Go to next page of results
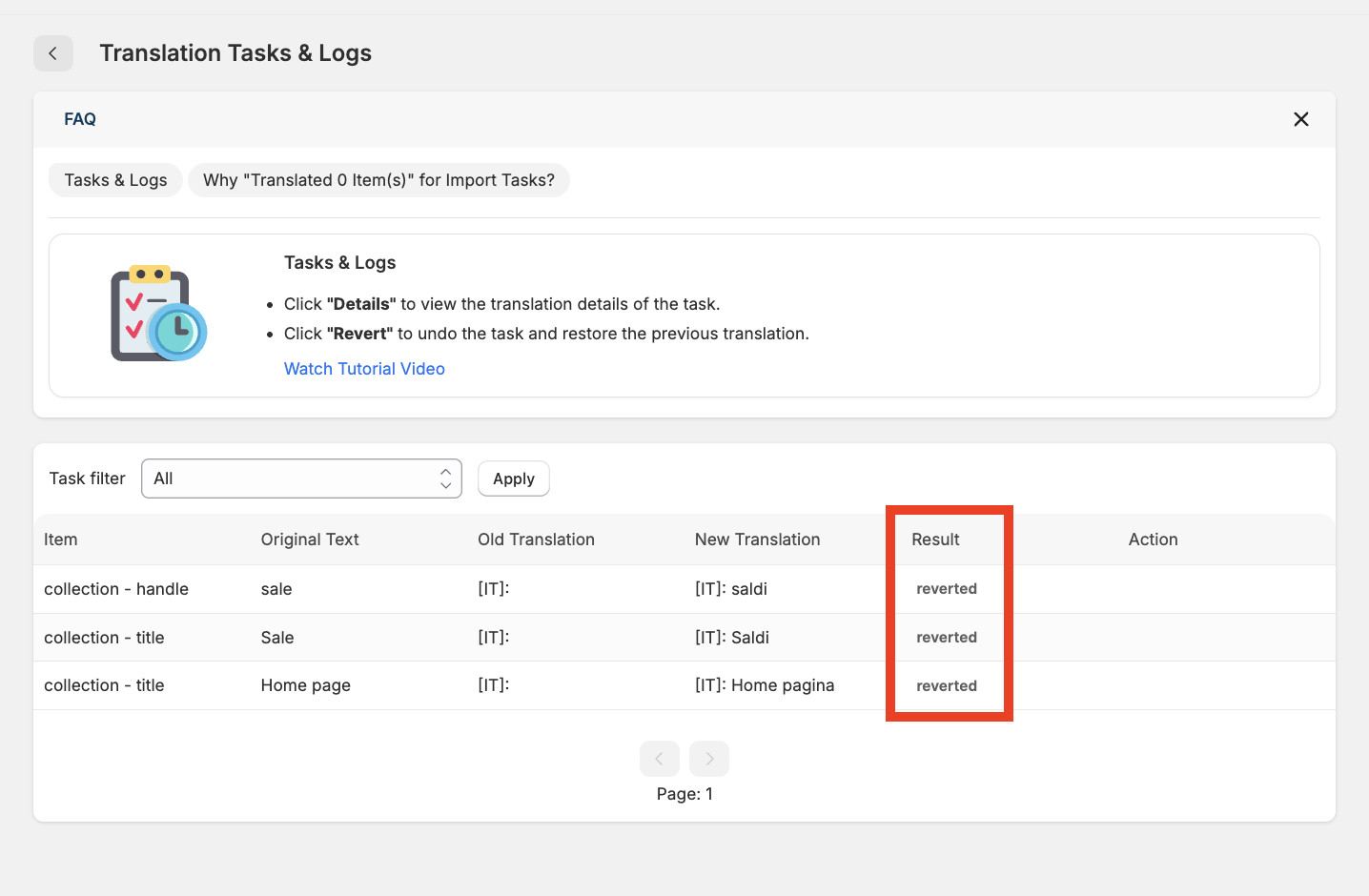The image size is (1369, 896). [x=709, y=759]
